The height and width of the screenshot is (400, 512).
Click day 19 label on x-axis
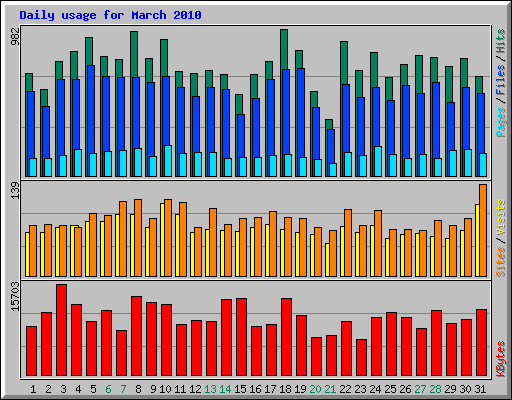coord(300,389)
